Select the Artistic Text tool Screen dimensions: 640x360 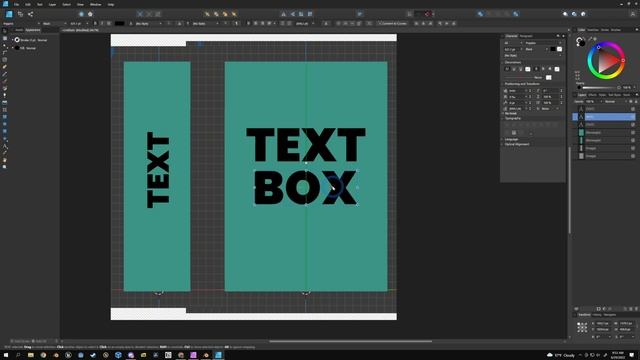click(x=4, y=146)
